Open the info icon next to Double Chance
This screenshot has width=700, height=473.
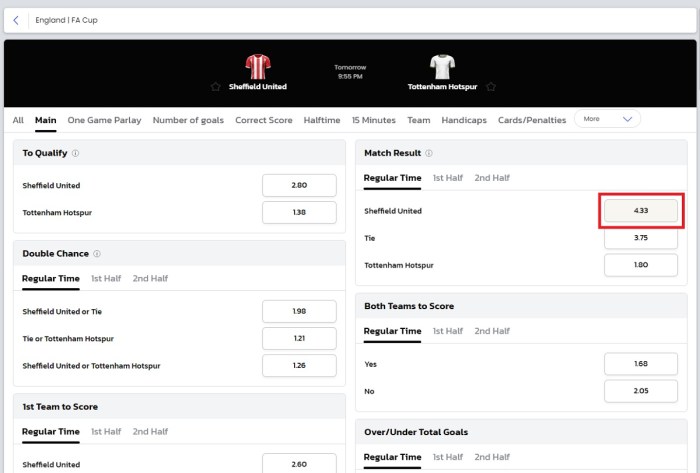[97, 253]
